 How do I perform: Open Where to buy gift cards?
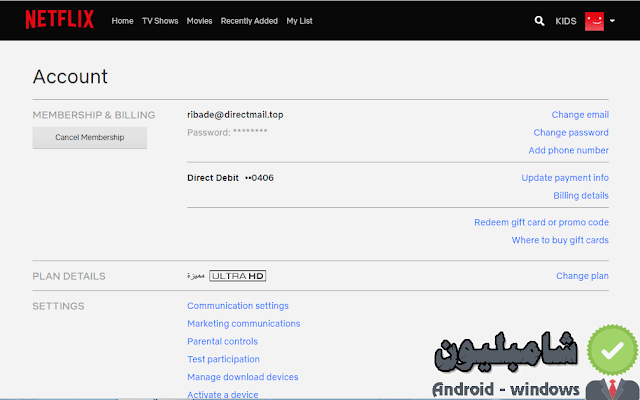[560, 240]
